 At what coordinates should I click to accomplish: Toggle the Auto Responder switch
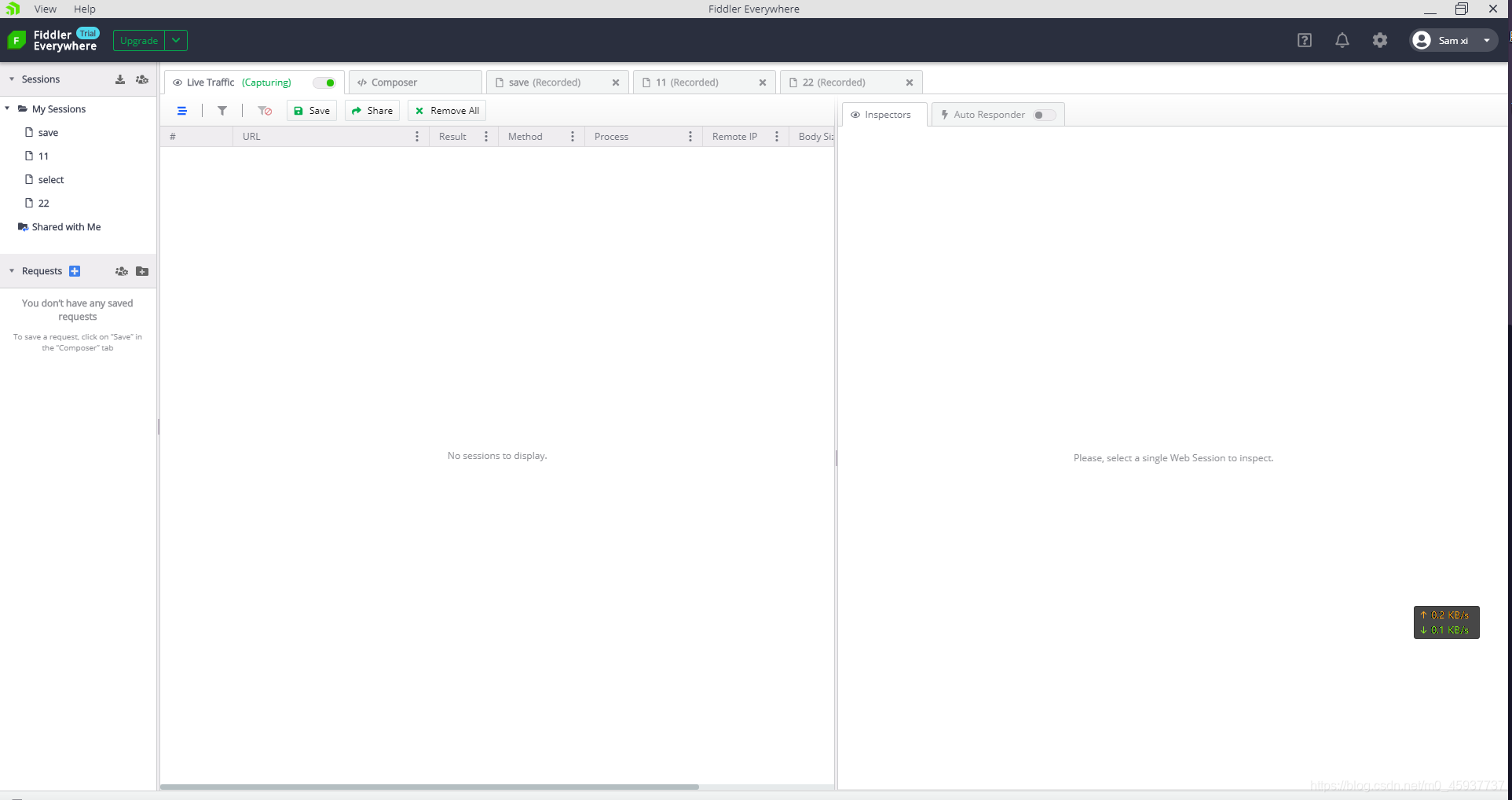(1044, 115)
